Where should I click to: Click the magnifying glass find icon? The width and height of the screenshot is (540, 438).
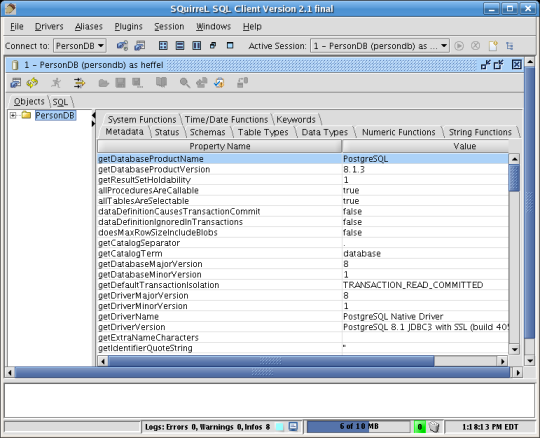point(185,83)
